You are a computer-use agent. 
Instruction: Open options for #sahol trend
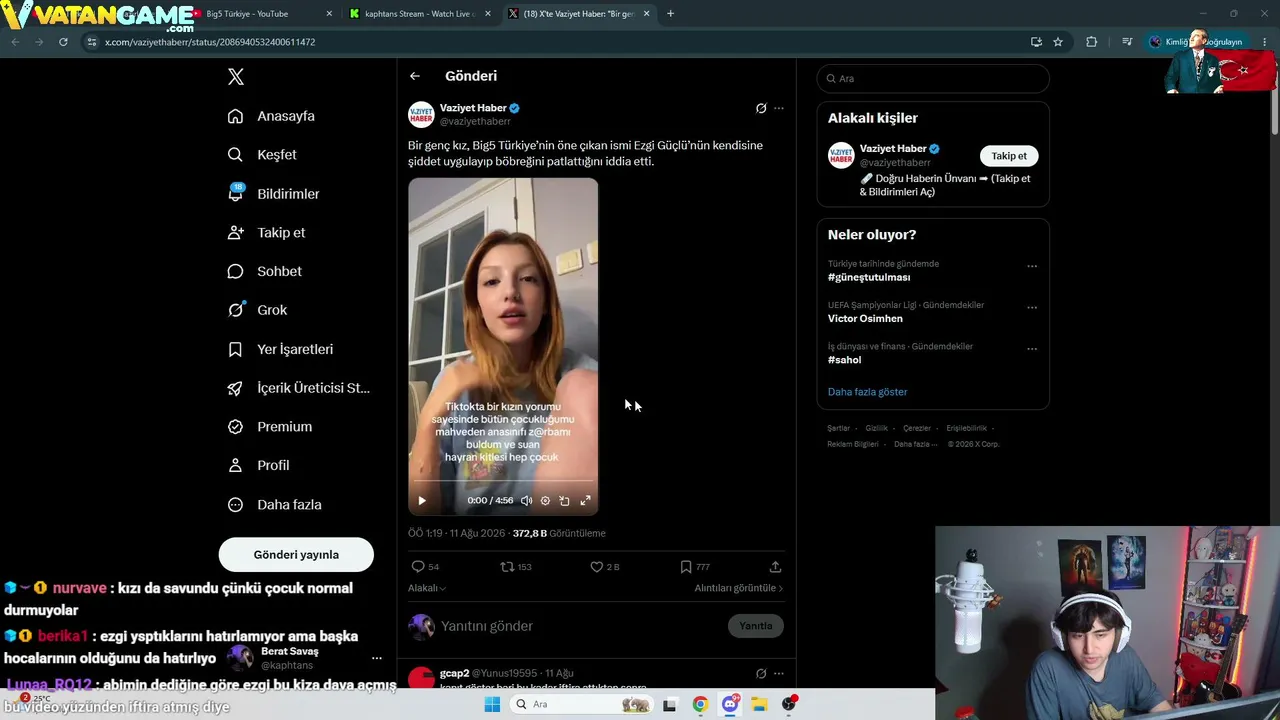[1032, 349]
